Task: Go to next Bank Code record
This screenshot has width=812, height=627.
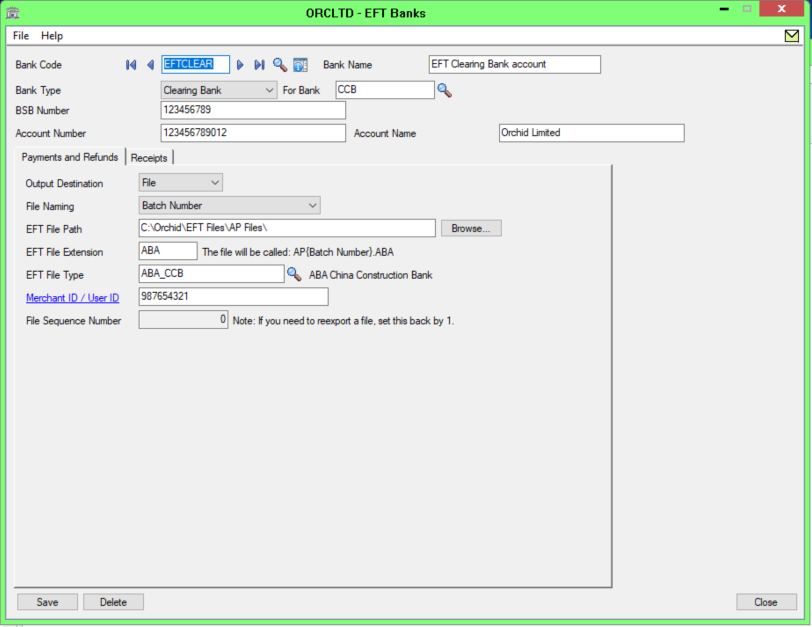Action: click(x=240, y=65)
